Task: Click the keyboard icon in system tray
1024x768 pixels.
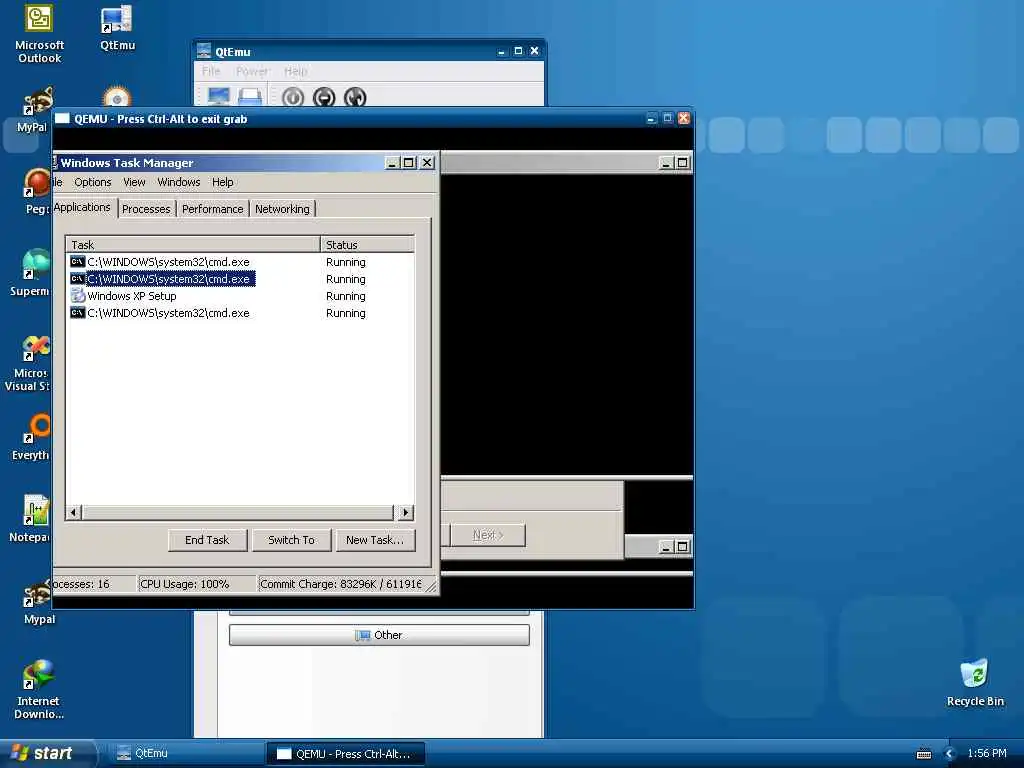Action: coord(924,754)
